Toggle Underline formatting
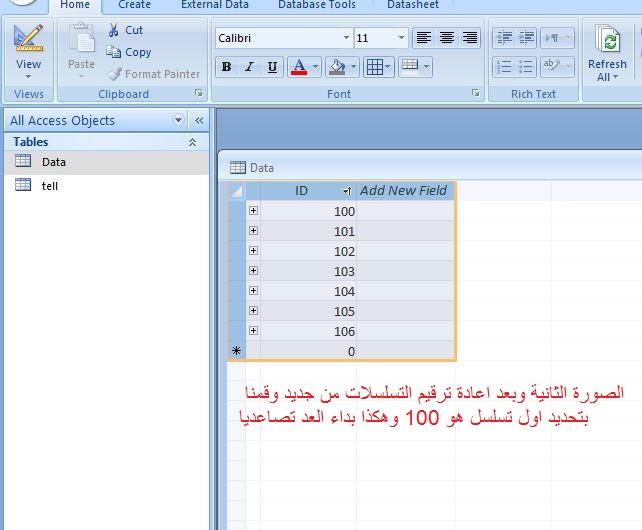 tap(272, 67)
